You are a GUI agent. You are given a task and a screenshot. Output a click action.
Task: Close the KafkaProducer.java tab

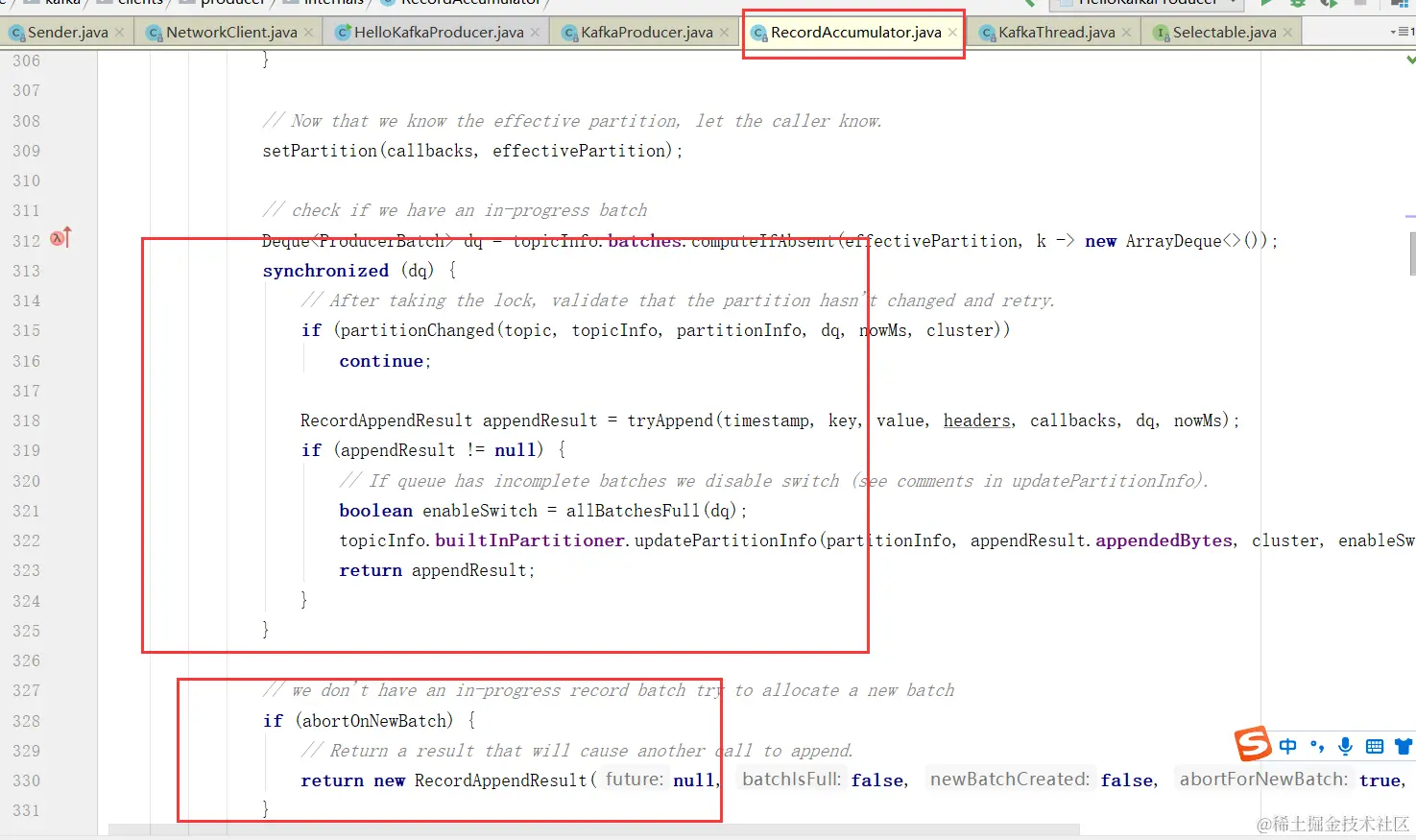coord(725,33)
